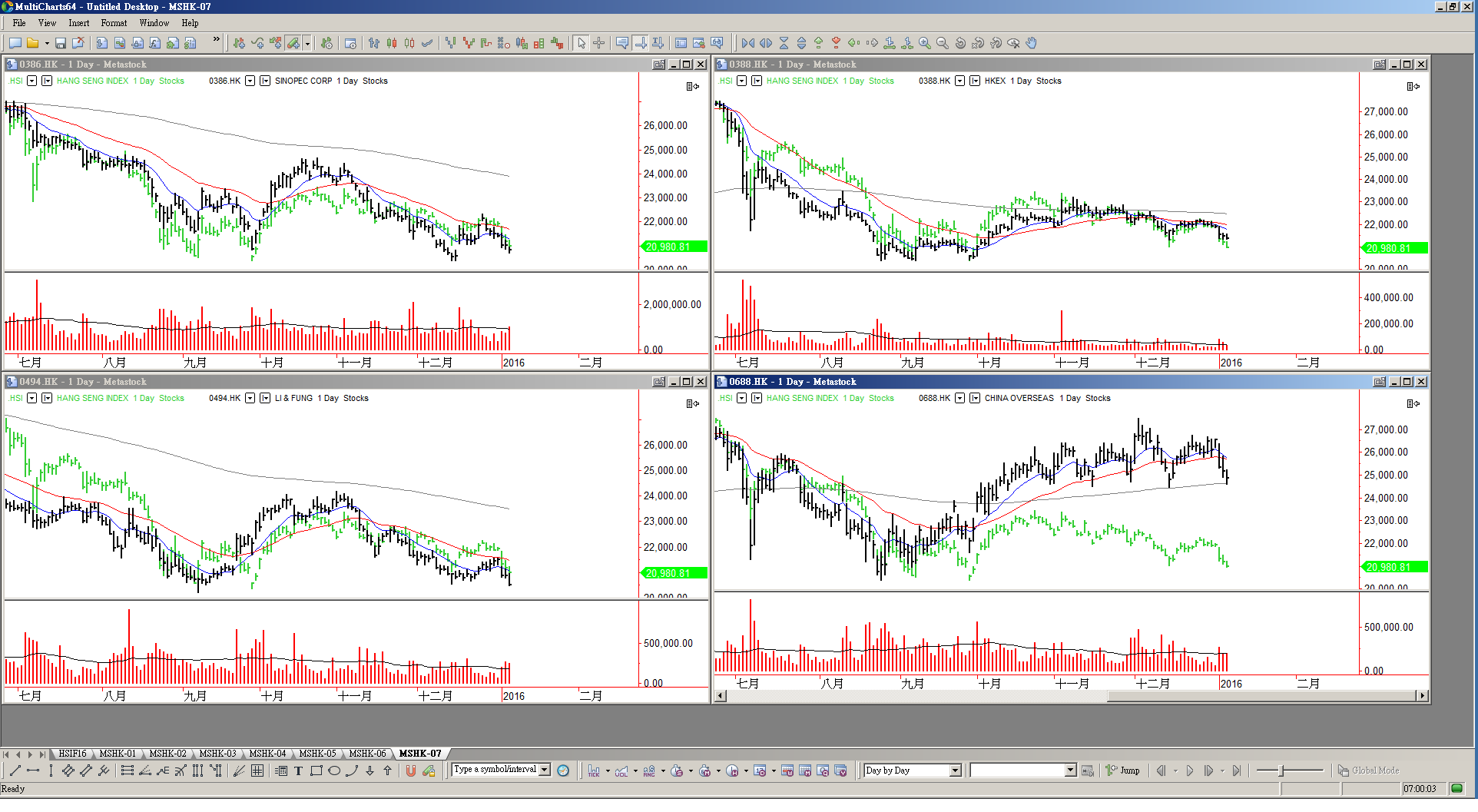Viewport: 1478px width, 812px height.
Task: Click the Save workspace icon
Action: click(60, 43)
